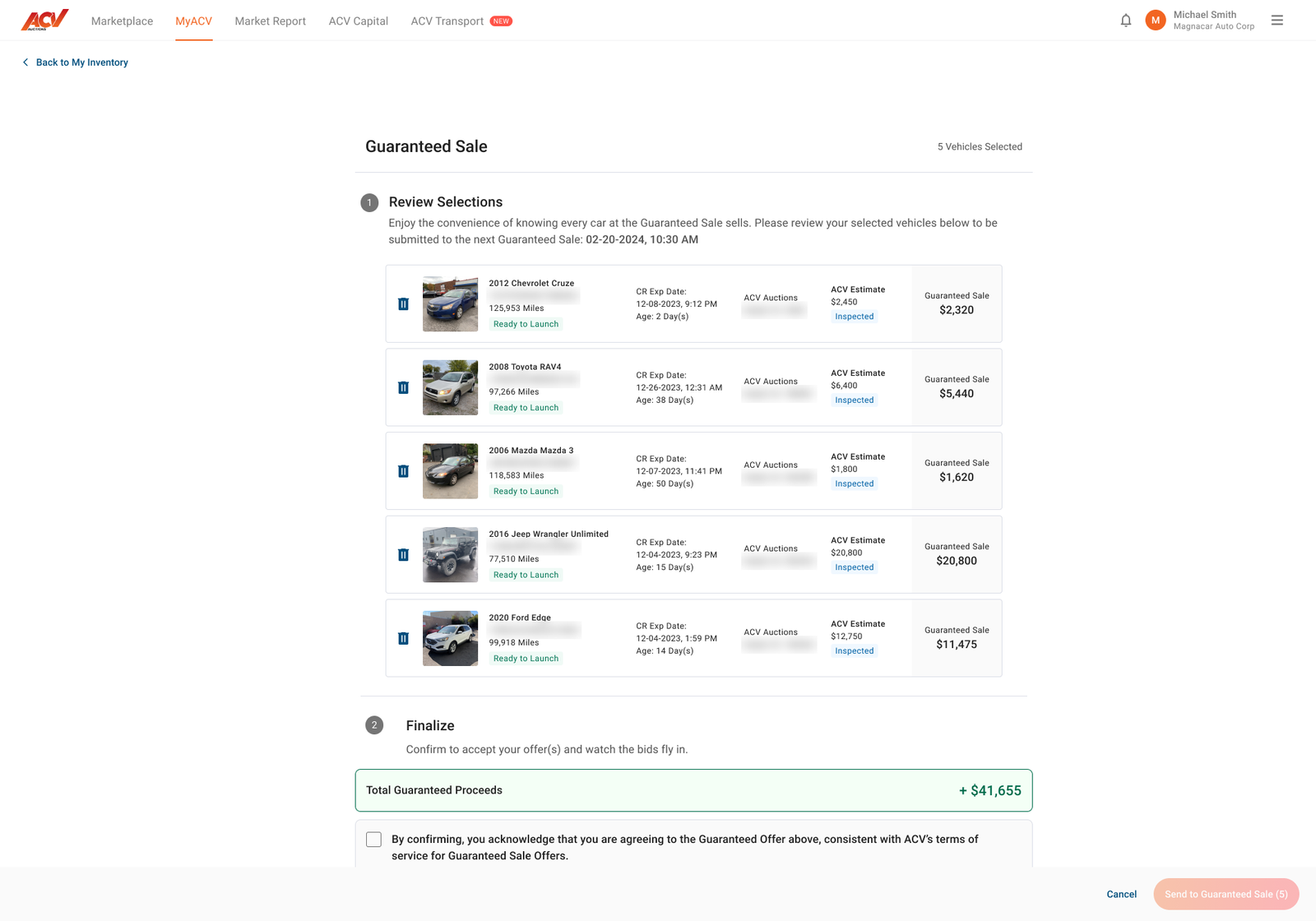Switch to ACV Capital
The height and width of the screenshot is (921, 1316).
358,21
